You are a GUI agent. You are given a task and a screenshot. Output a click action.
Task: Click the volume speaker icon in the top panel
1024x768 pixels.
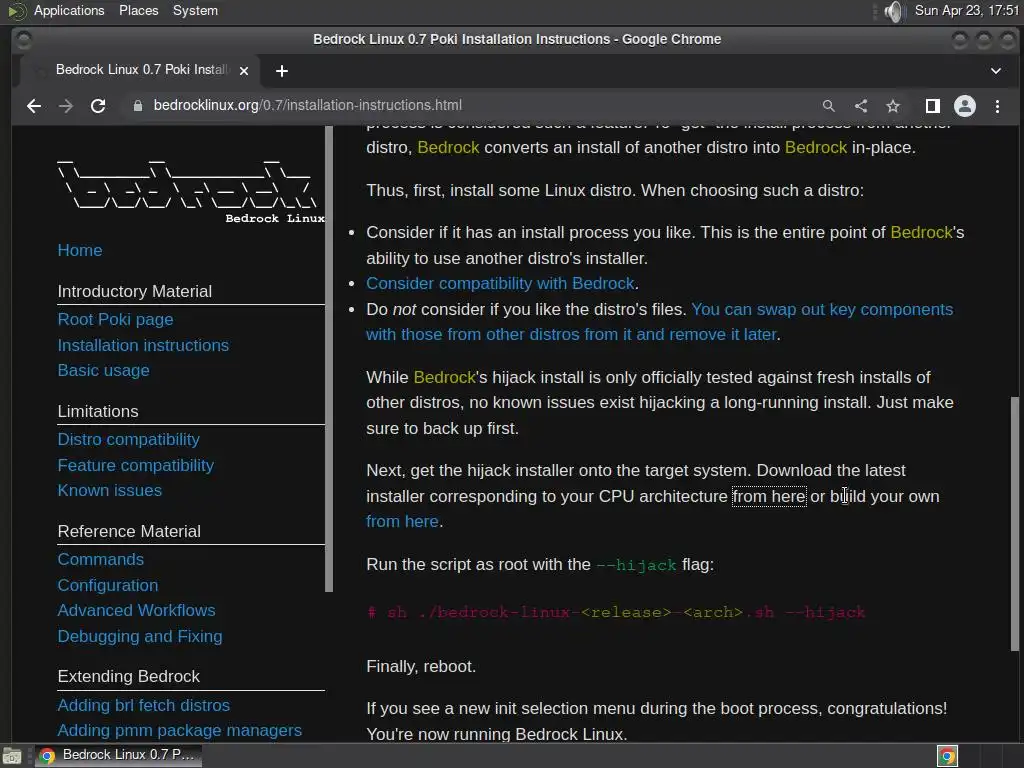tap(893, 11)
